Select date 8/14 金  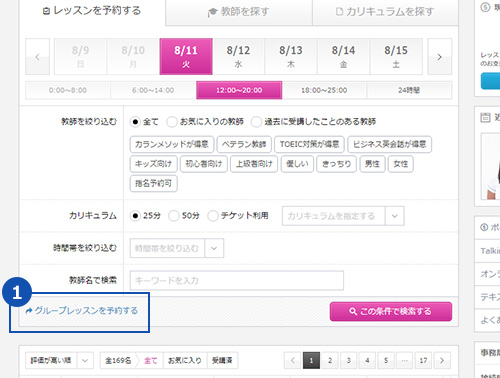click(x=343, y=56)
